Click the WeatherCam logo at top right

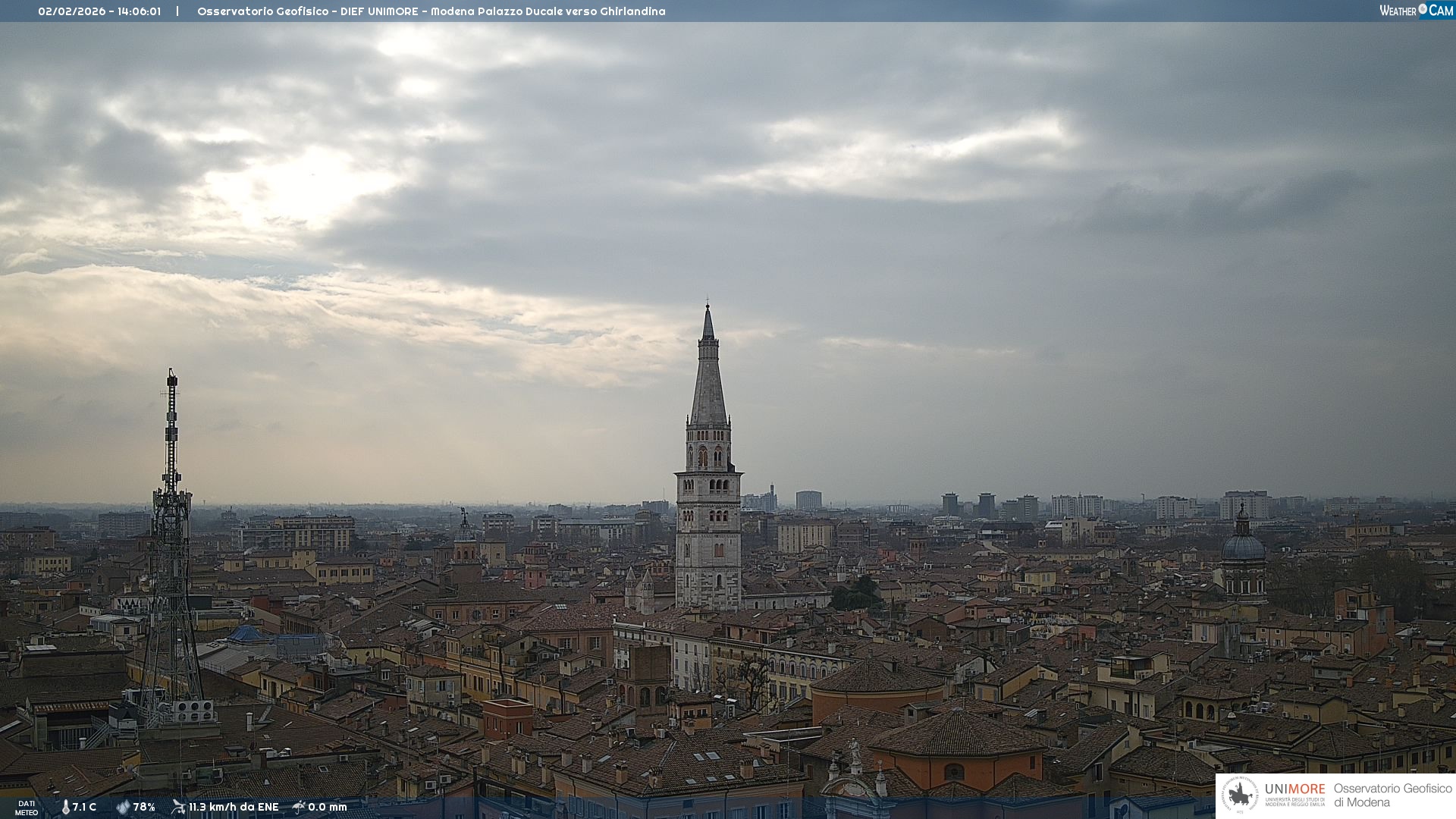click(x=1416, y=11)
